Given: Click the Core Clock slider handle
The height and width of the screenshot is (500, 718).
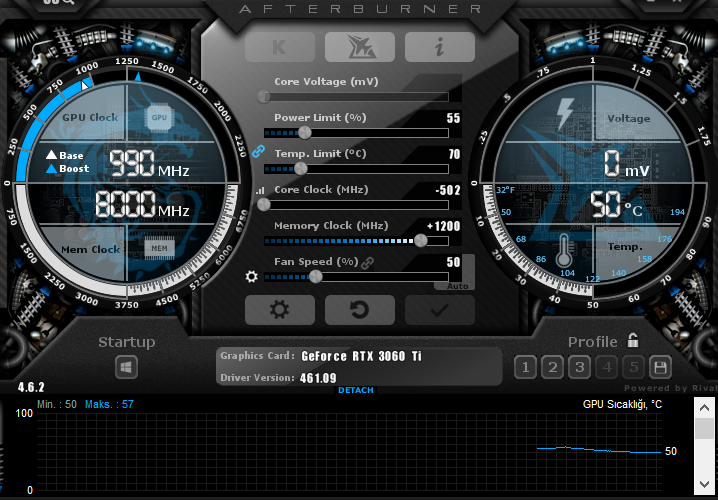Looking at the screenshot, I should tap(264, 205).
